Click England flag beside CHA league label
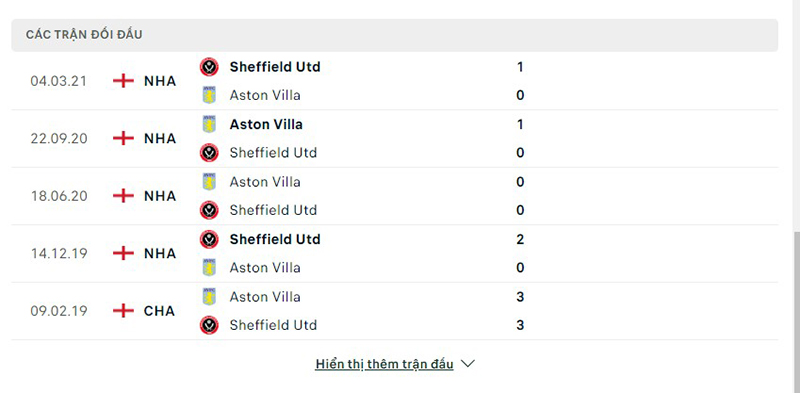 coord(123,311)
